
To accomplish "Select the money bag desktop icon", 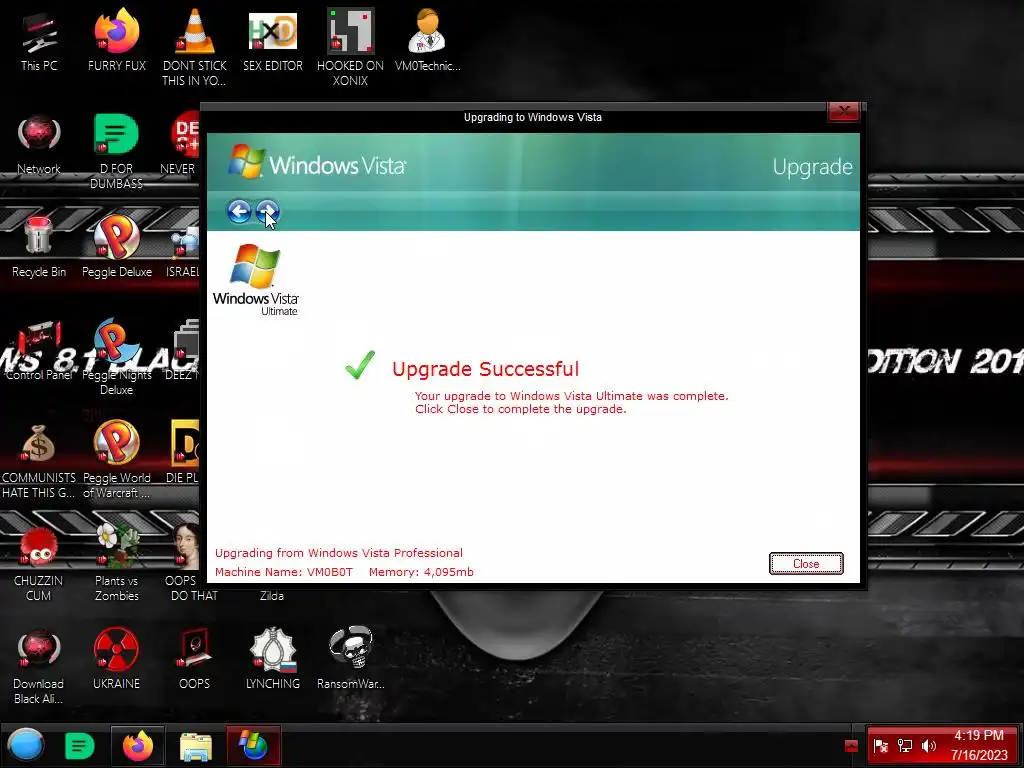I will click(39, 461).
